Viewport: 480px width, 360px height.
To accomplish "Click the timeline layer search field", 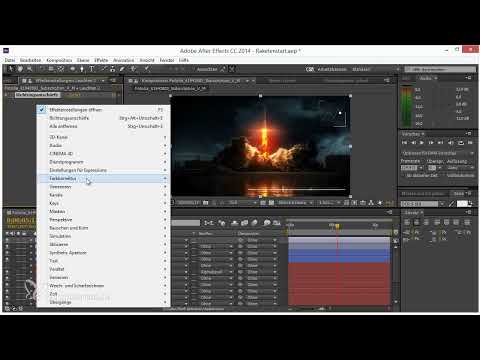I will (186, 223).
